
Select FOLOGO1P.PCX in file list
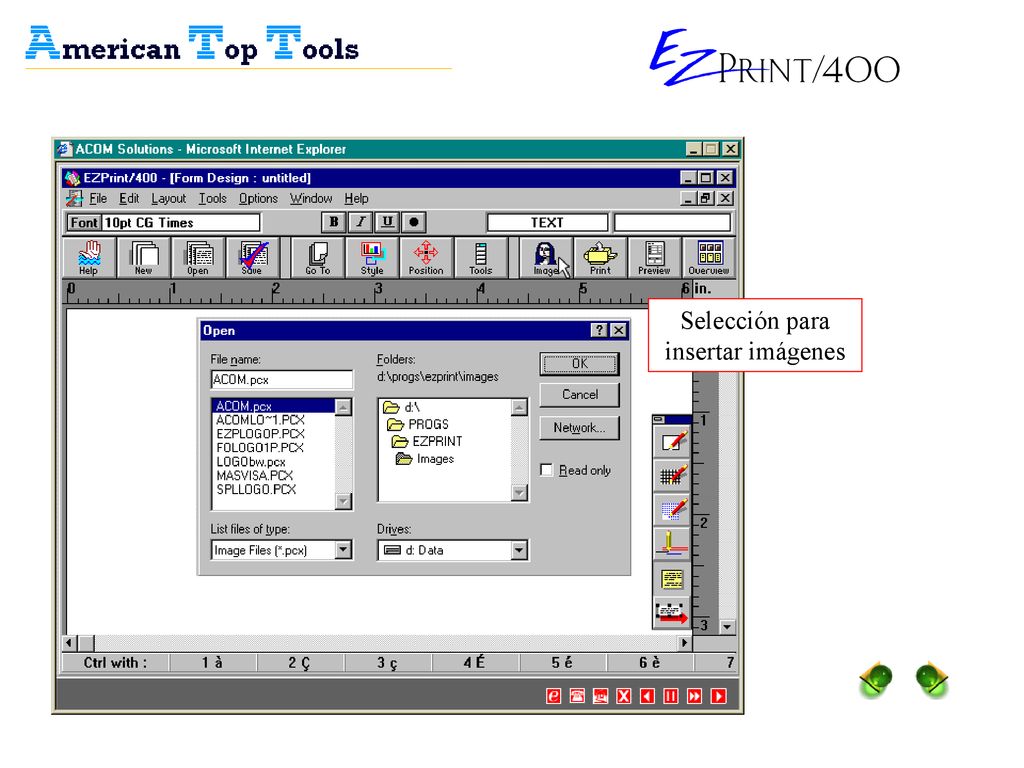[x=259, y=447]
